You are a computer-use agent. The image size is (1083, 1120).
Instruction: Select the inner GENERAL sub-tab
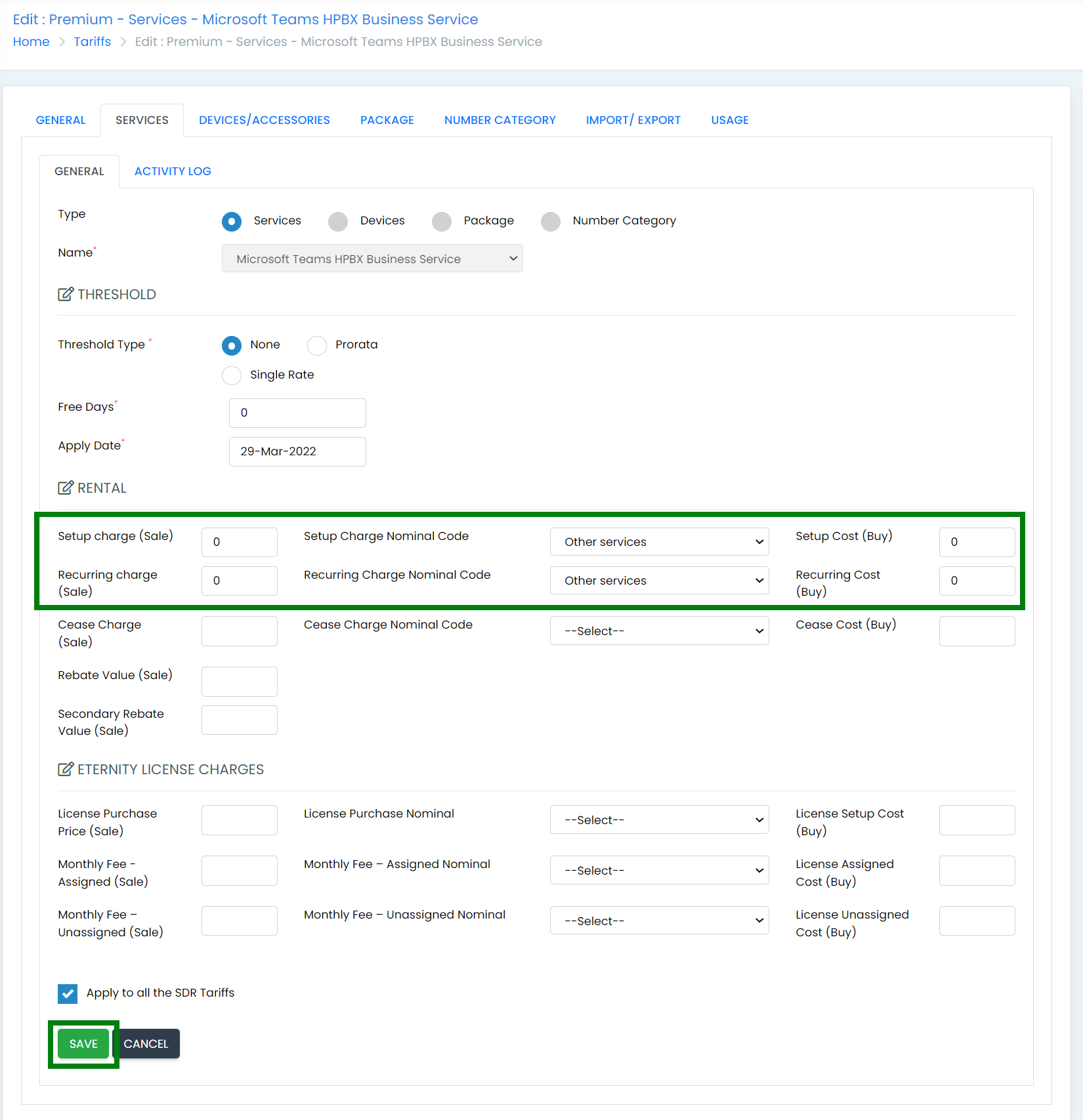pyautogui.click(x=79, y=171)
